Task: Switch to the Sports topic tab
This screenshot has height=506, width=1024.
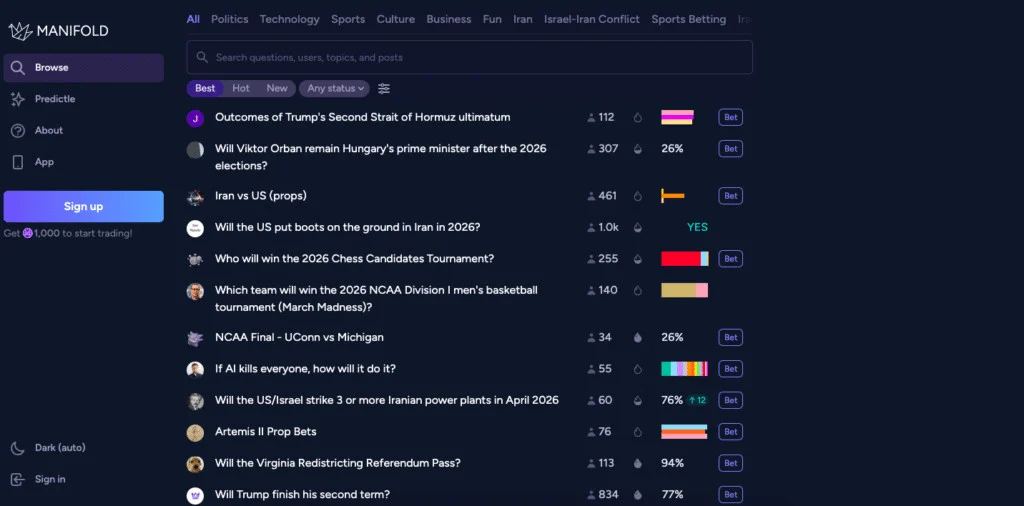Action: 348,20
